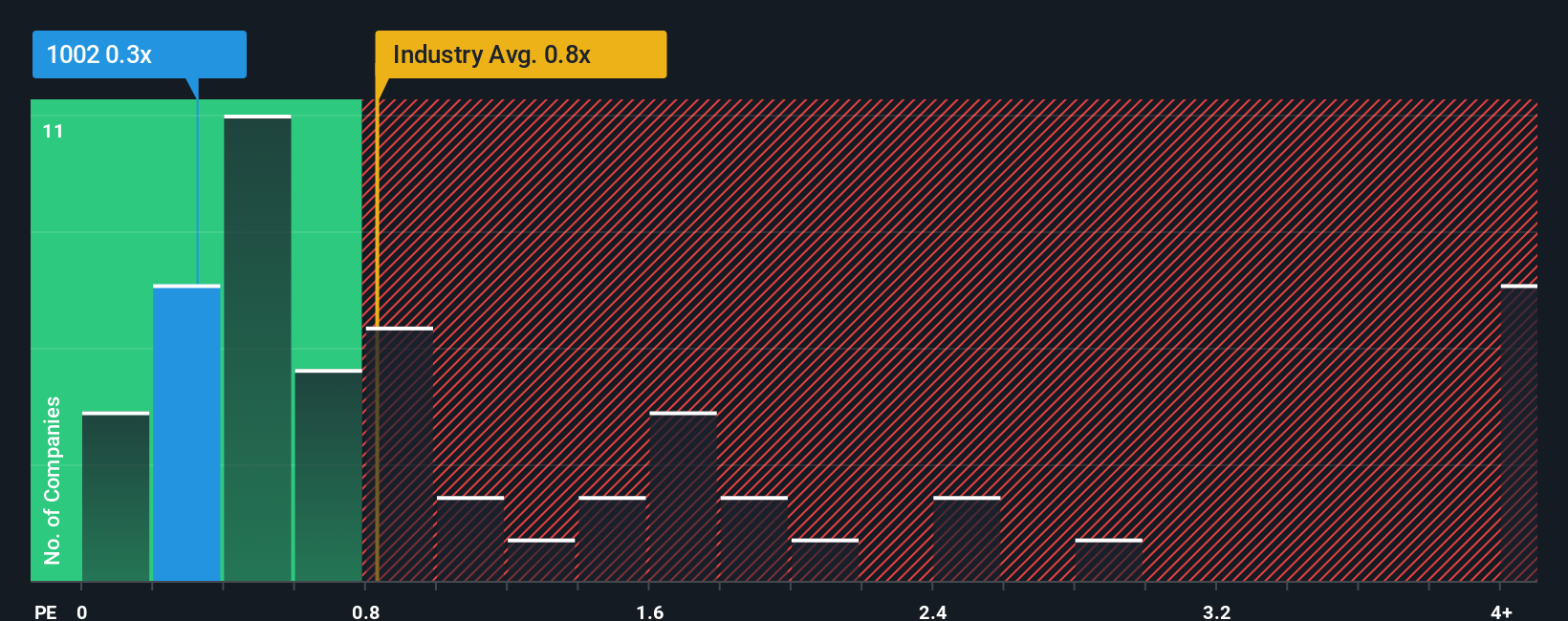The height and width of the screenshot is (621, 1568).
Task: Click the rightmost 4+ bar
Action: point(1519,433)
